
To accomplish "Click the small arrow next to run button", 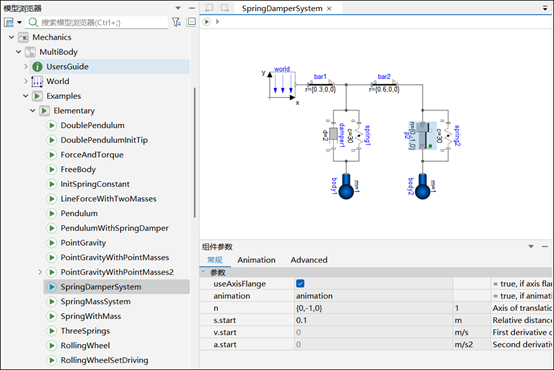I will [x=218, y=22].
